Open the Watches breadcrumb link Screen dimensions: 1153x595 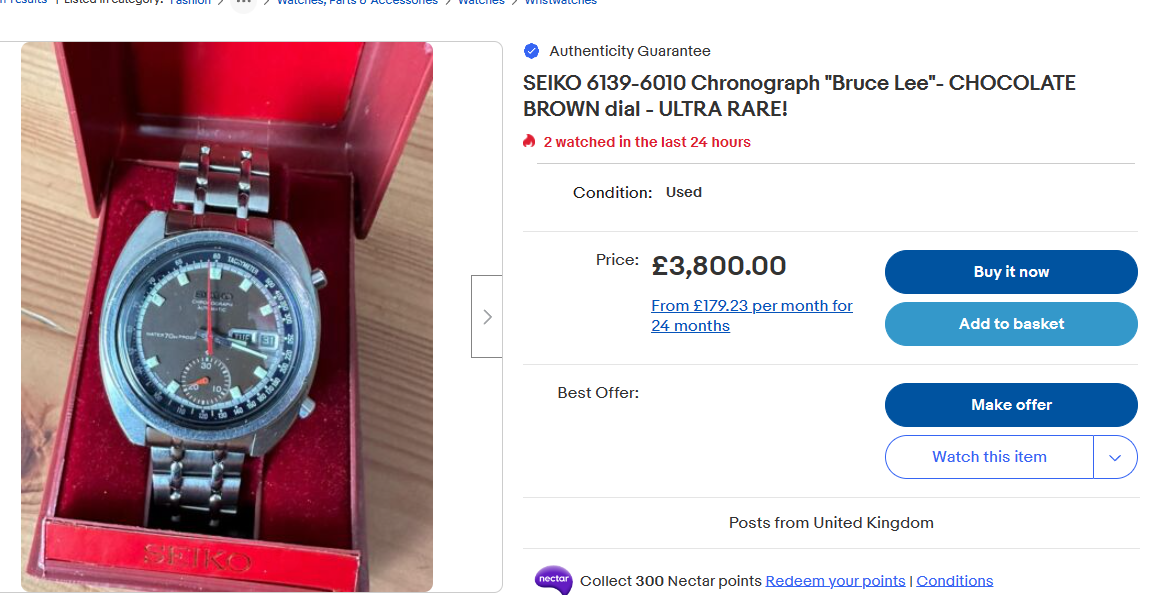[481, 3]
